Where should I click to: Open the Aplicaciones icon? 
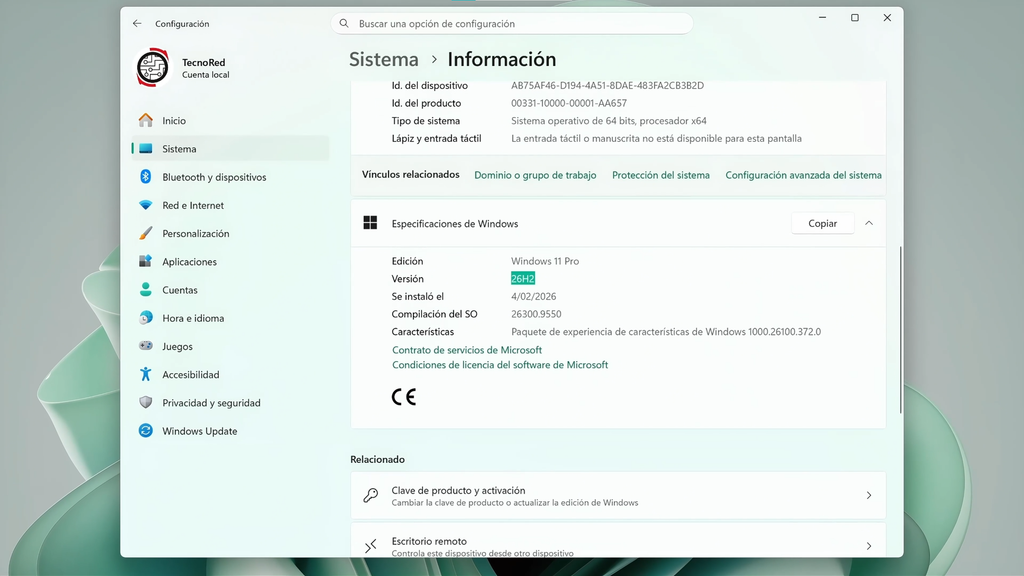click(x=146, y=261)
